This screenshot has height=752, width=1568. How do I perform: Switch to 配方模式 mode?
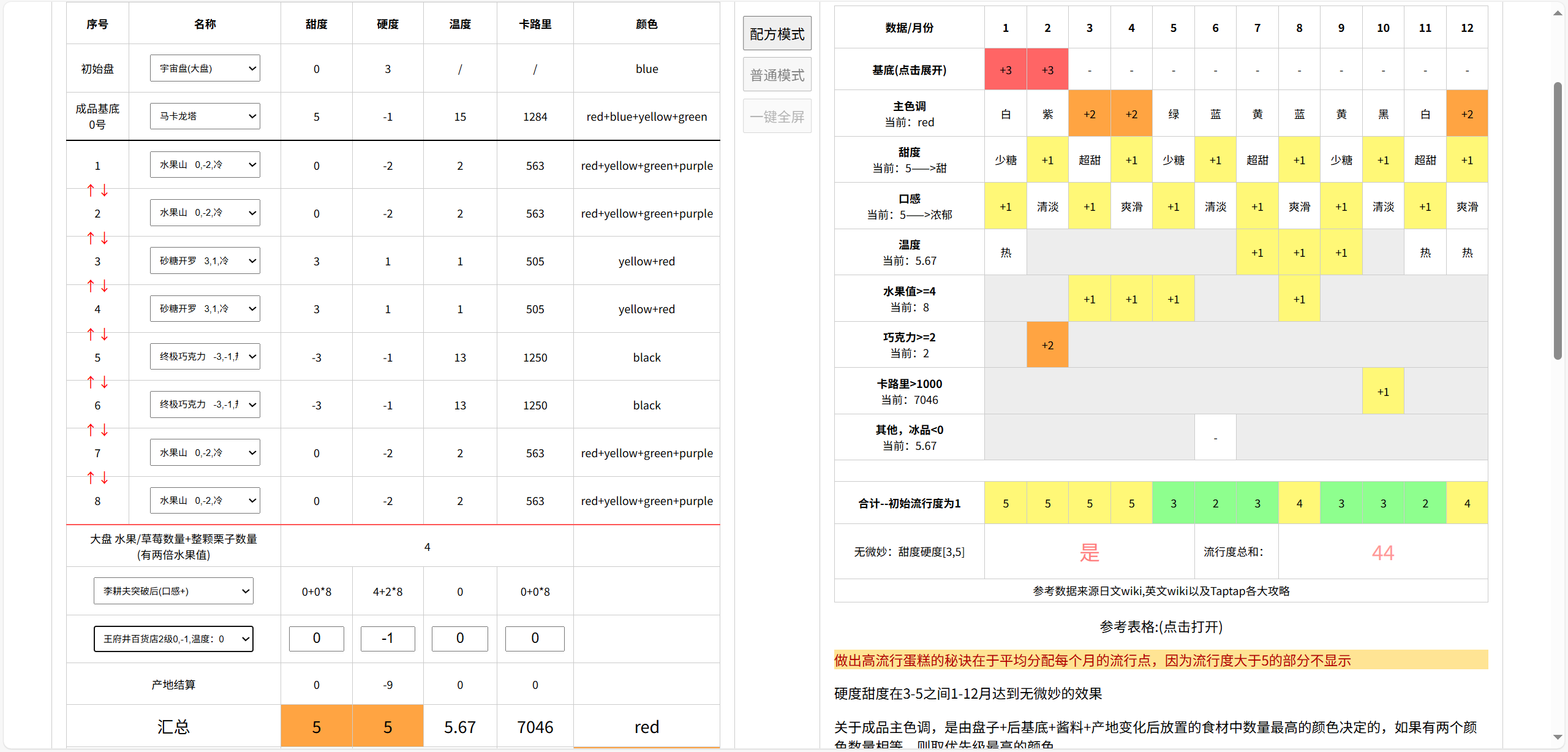click(777, 34)
